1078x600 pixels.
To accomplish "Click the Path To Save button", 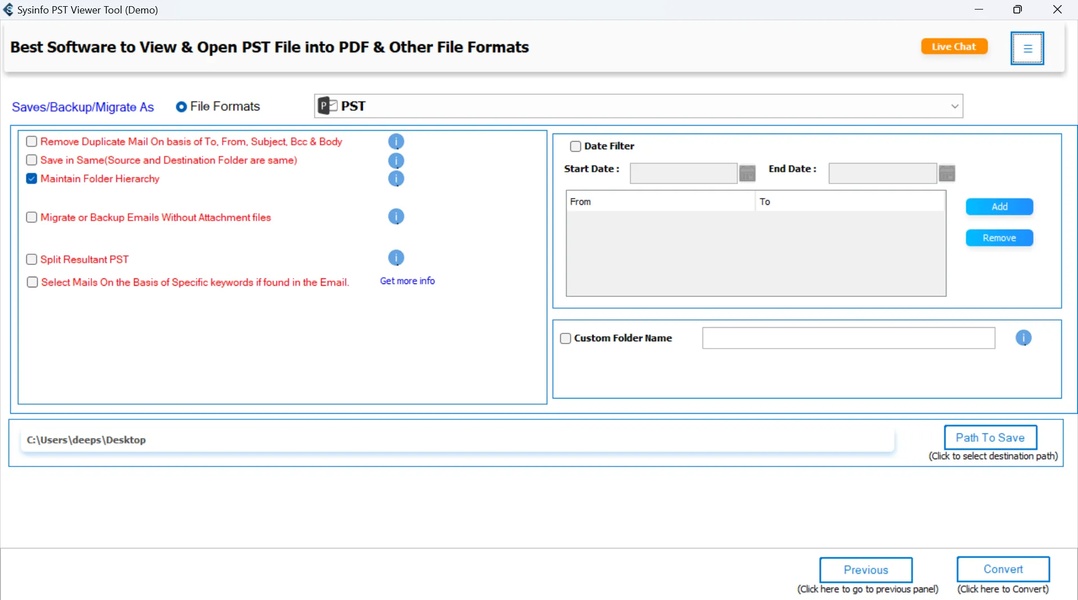I will point(990,438).
